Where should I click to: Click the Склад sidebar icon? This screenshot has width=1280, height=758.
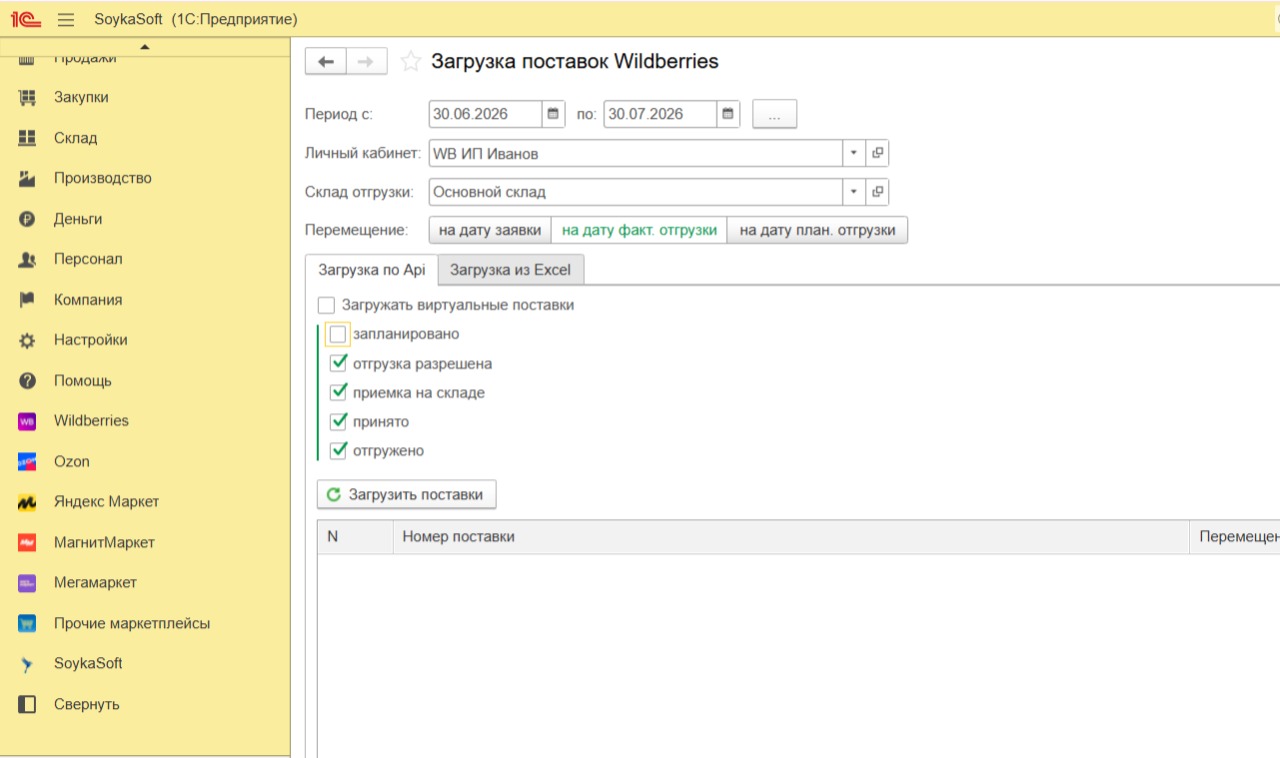pos(27,138)
